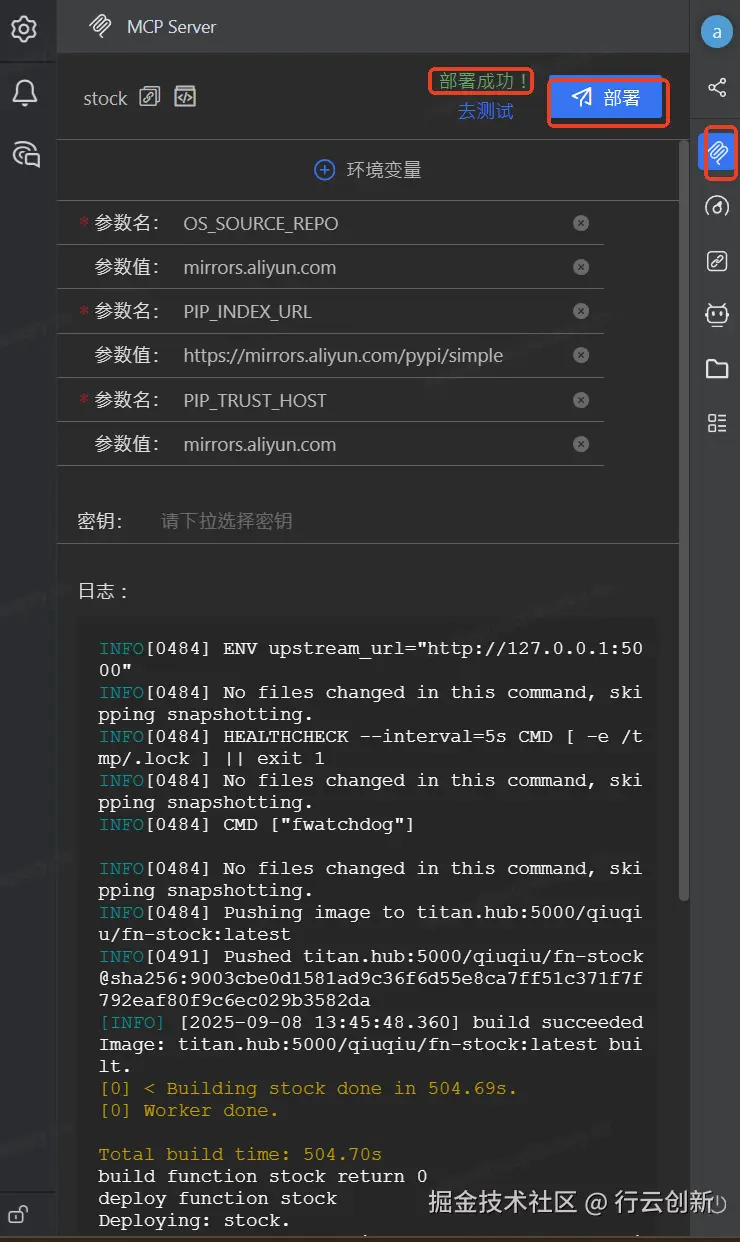Open the folder icon in right sidebar

[x=717, y=369]
